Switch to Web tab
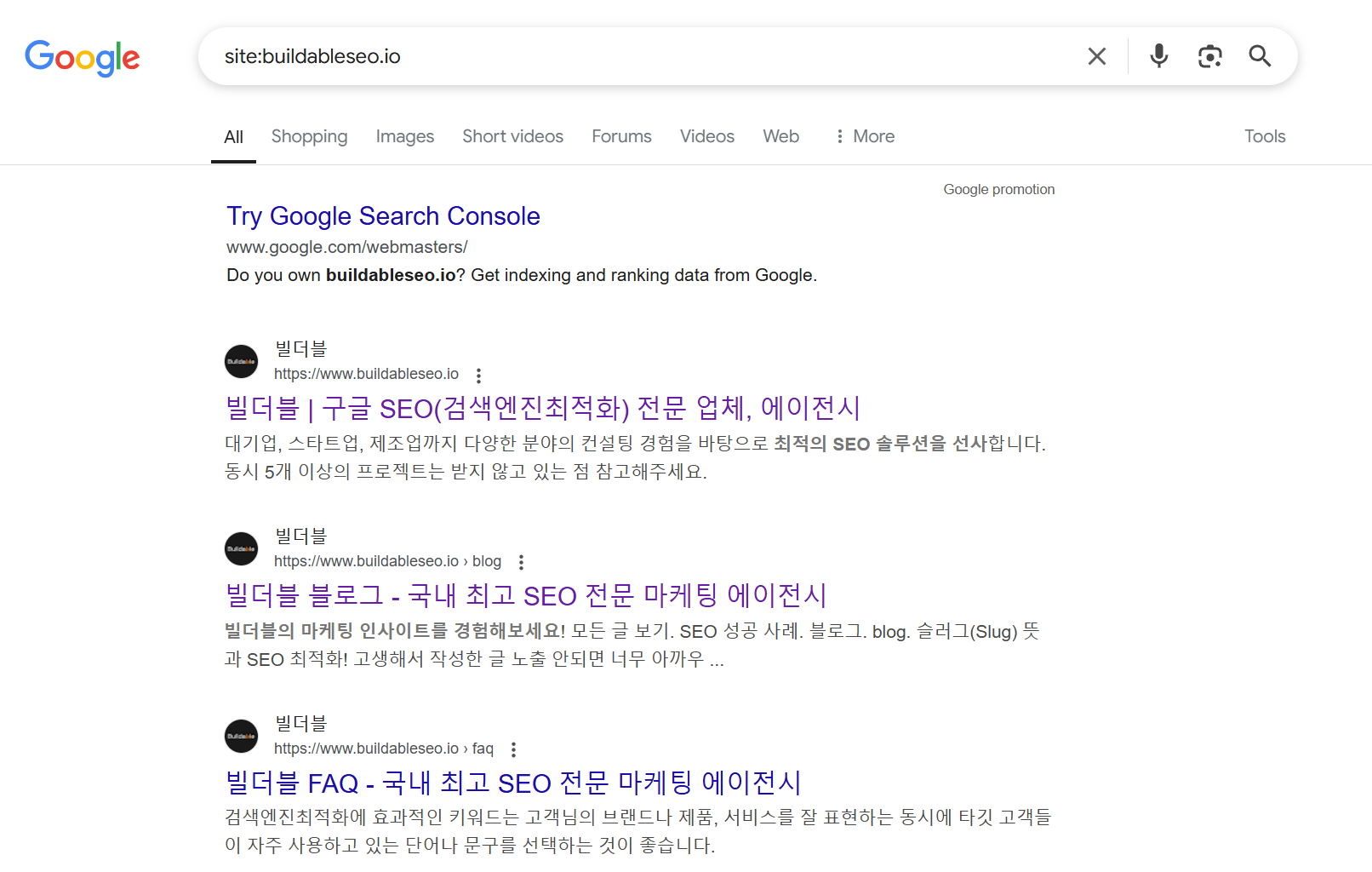 (780, 136)
